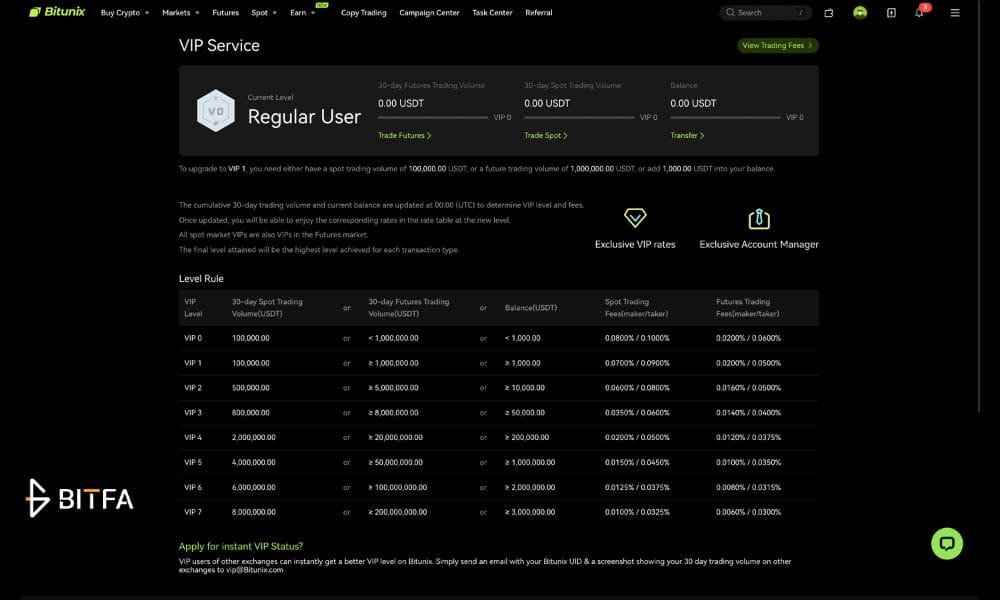The height and width of the screenshot is (600, 1000).
Task: Focus the Search input field
Action: [765, 12]
